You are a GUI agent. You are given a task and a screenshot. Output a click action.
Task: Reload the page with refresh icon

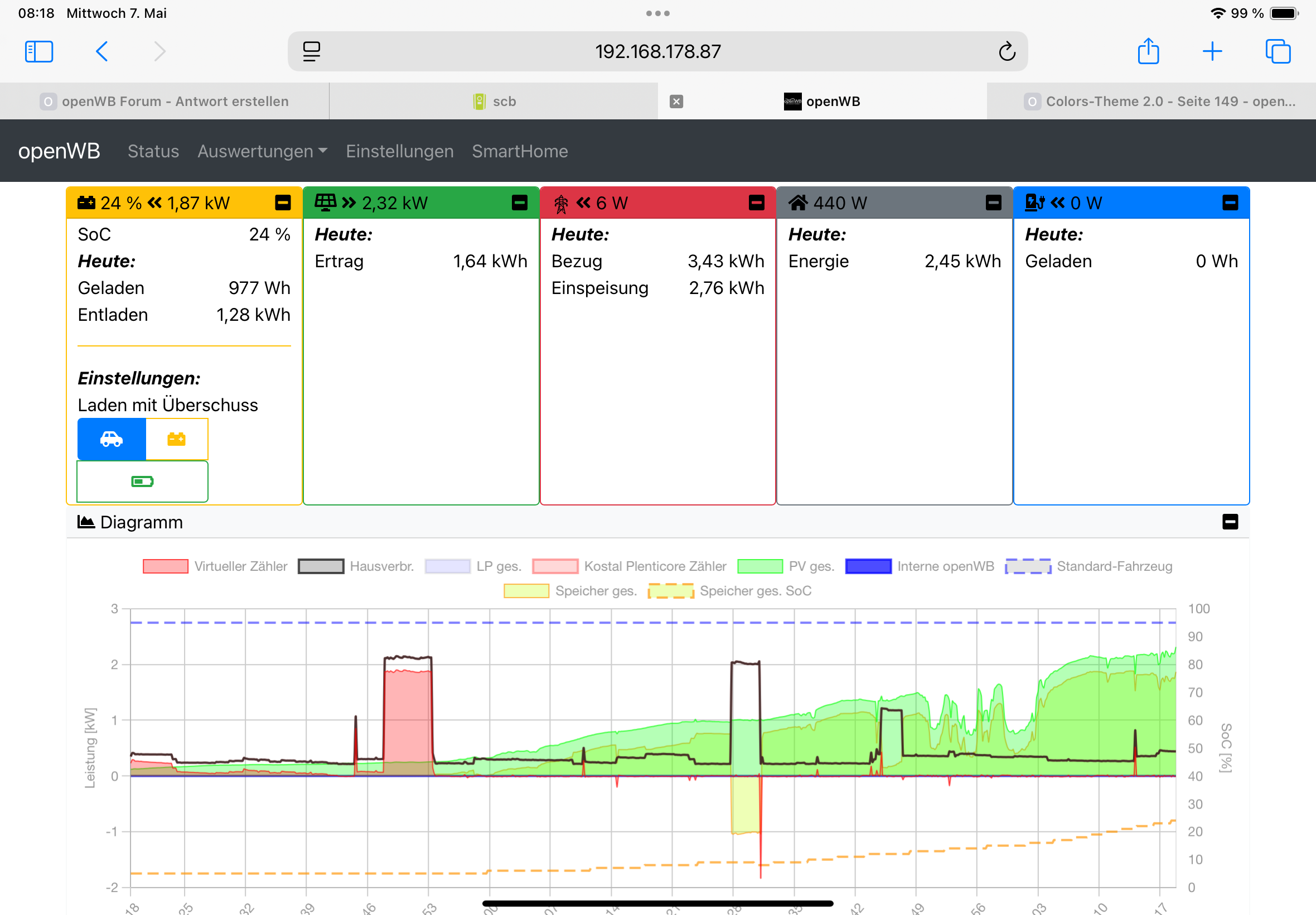click(1007, 51)
